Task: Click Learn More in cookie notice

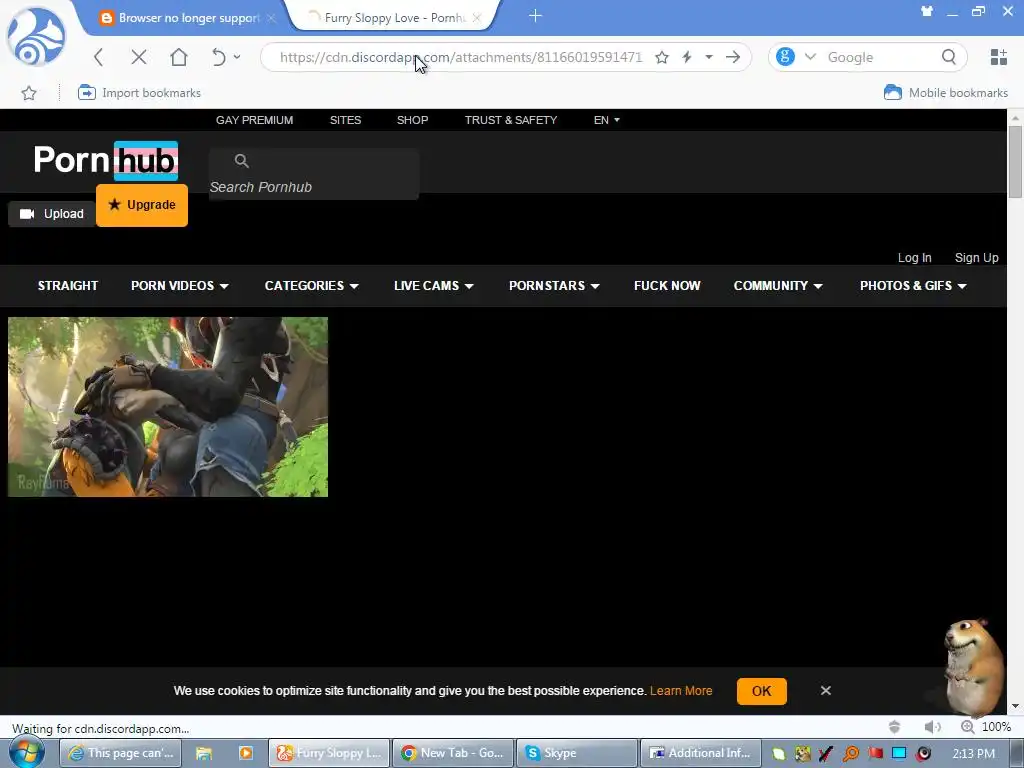Action: (x=680, y=691)
